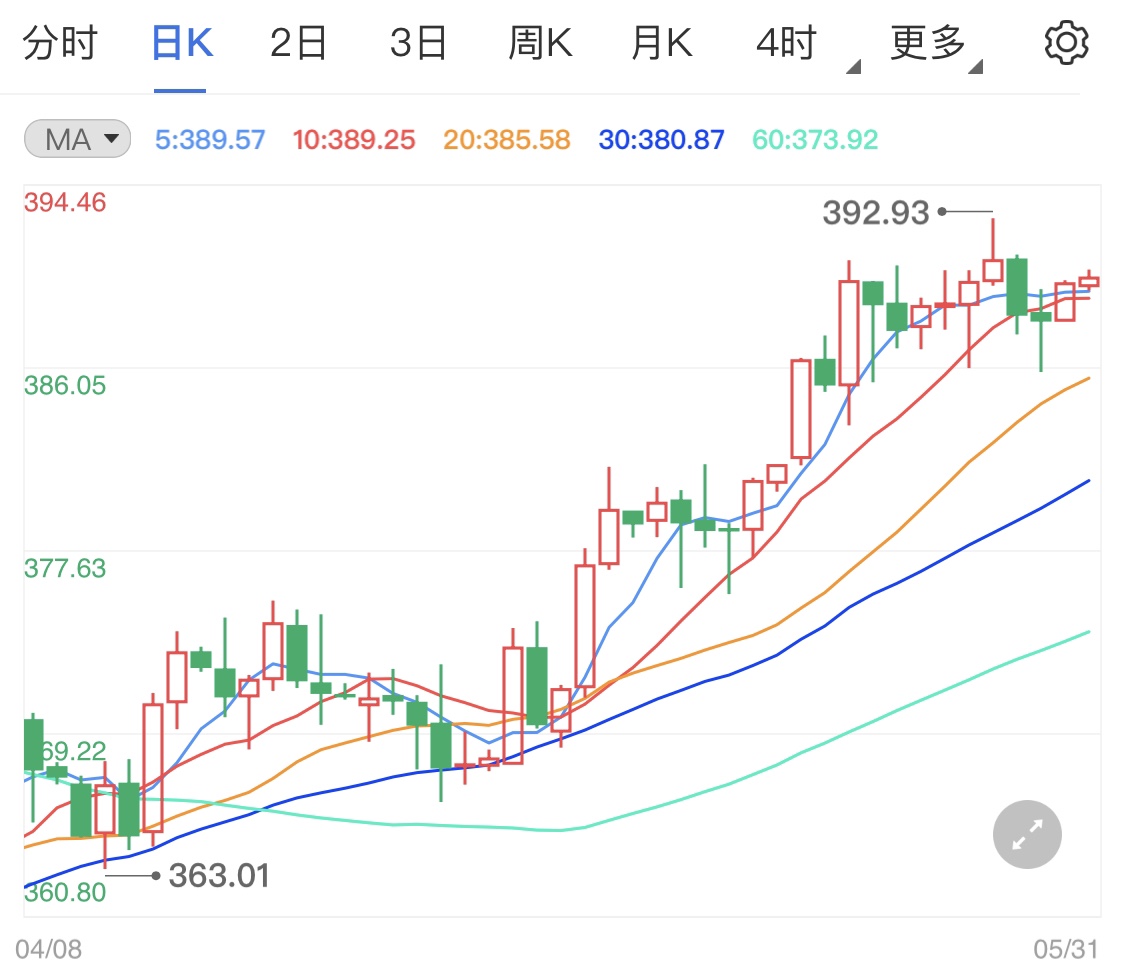Click the MA5 value 5:389.57

(x=210, y=139)
